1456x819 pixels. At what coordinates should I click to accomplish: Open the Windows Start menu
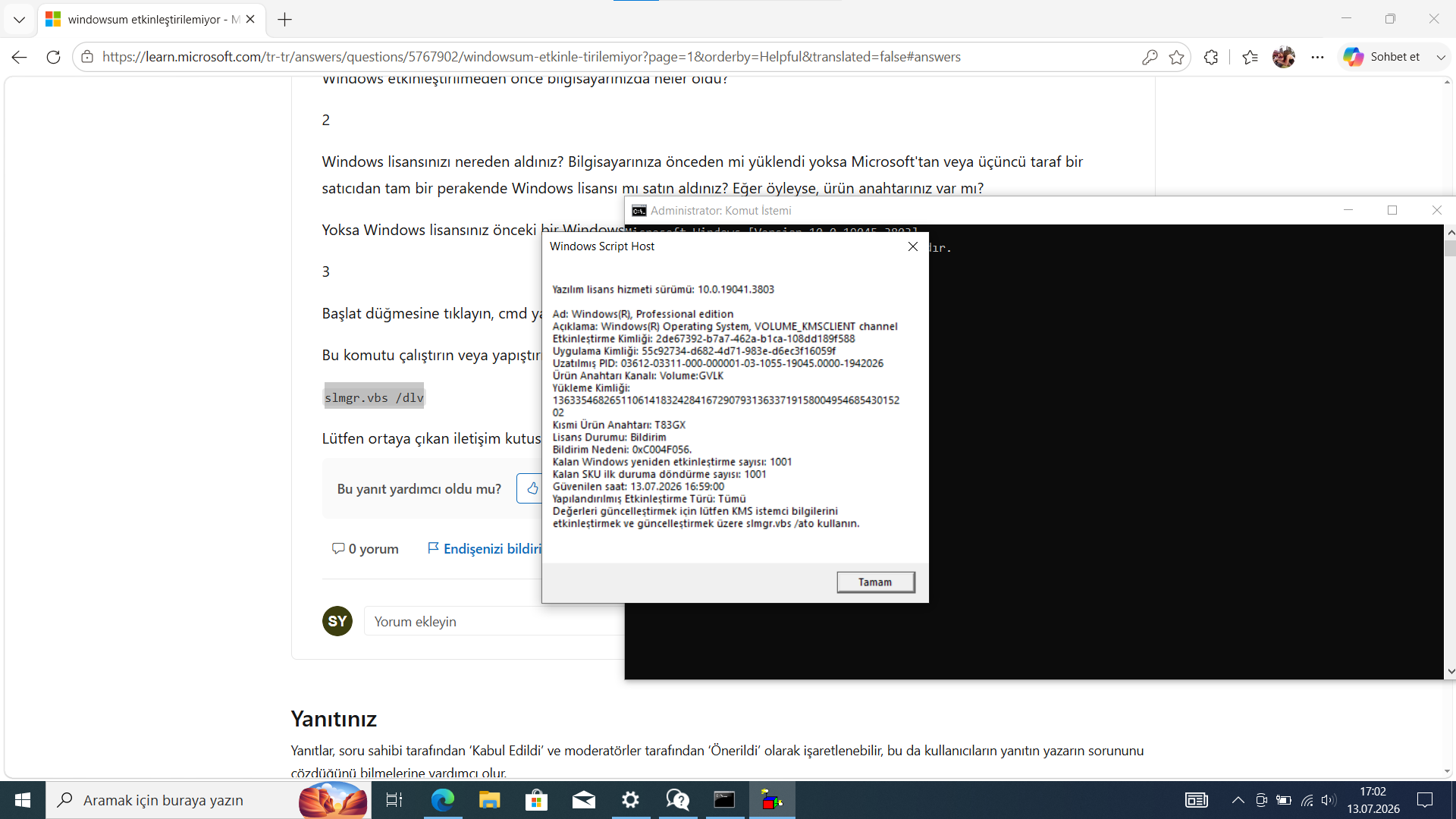pyautogui.click(x=23, y=800)
